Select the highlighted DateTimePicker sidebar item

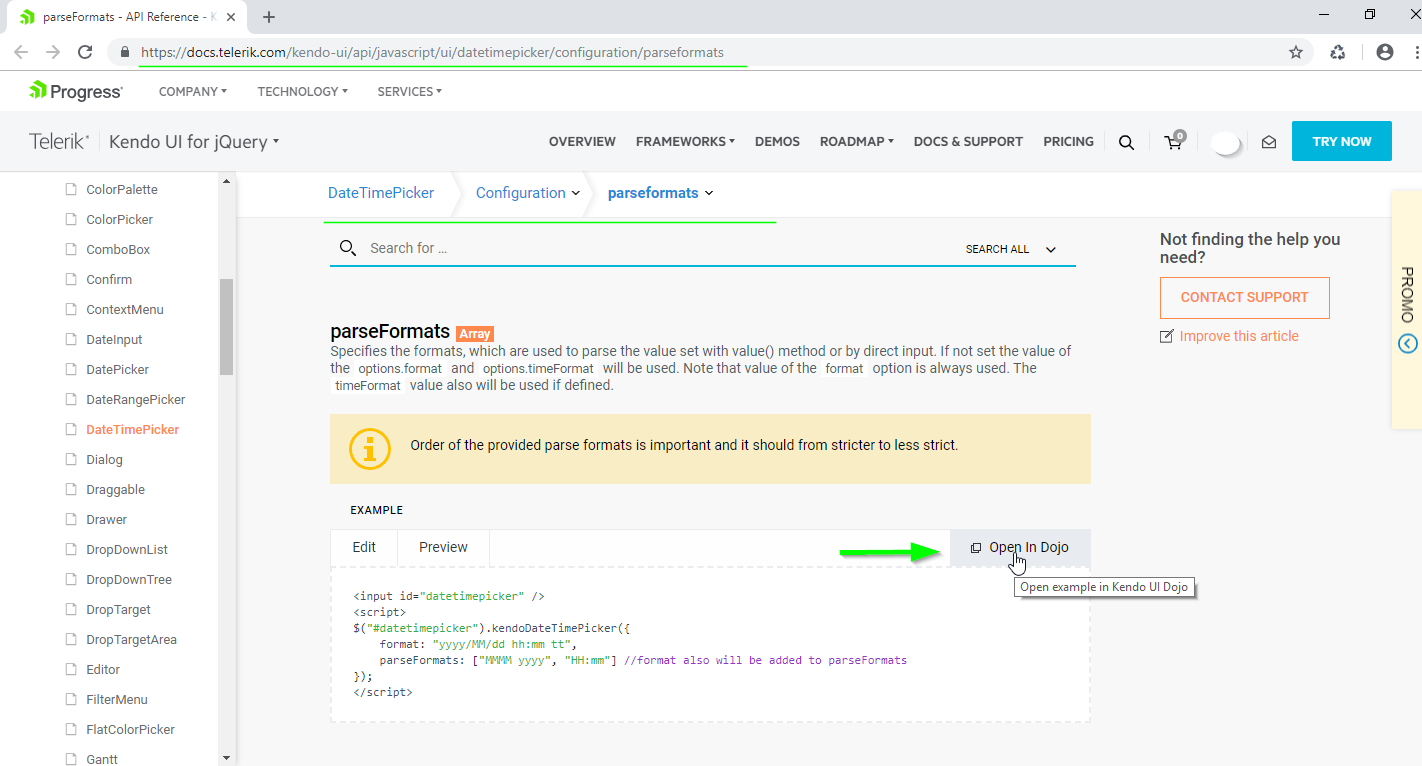click(133, 429)
